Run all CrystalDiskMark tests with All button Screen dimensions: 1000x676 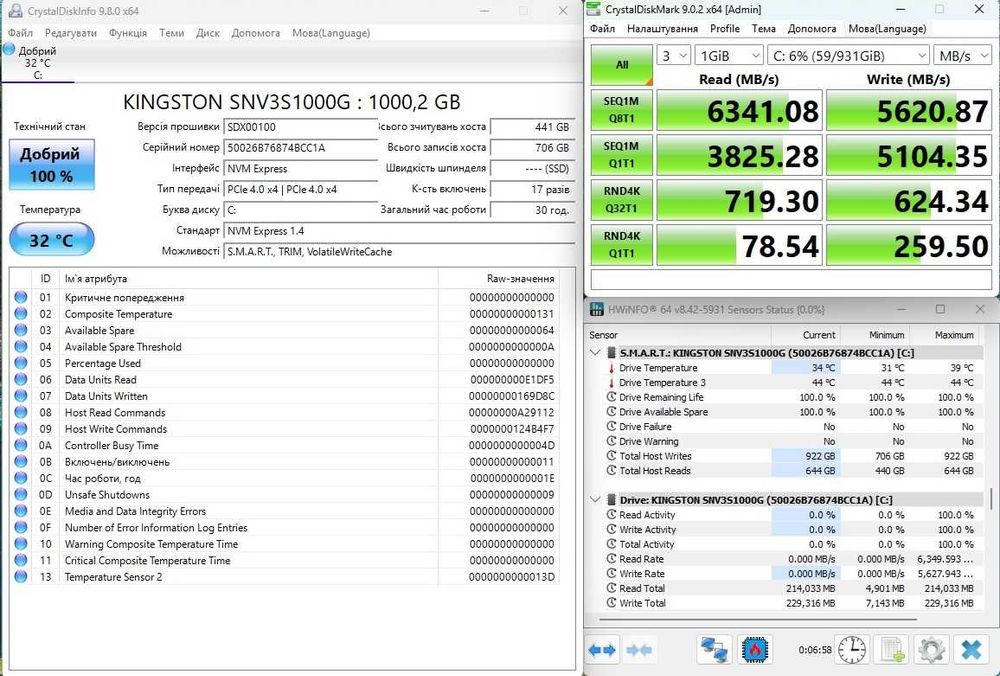coord(622,65)
